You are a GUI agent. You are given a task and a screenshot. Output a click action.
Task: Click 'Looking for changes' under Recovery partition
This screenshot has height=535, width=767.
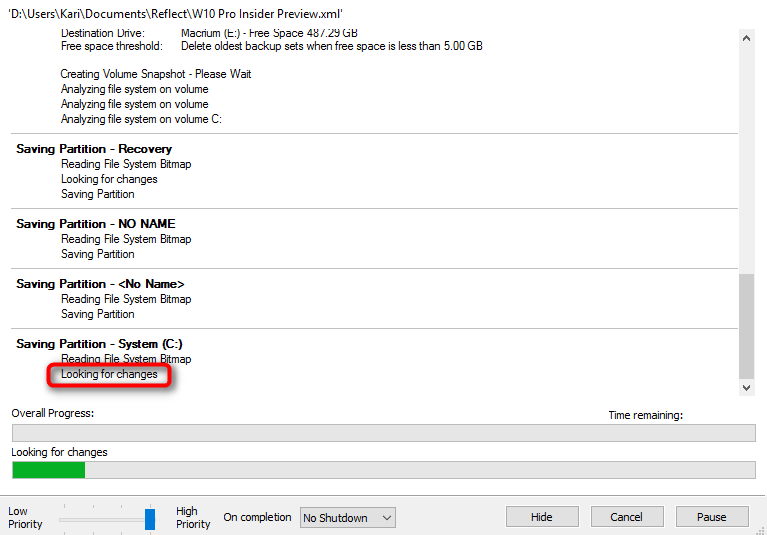click(109, 179)
